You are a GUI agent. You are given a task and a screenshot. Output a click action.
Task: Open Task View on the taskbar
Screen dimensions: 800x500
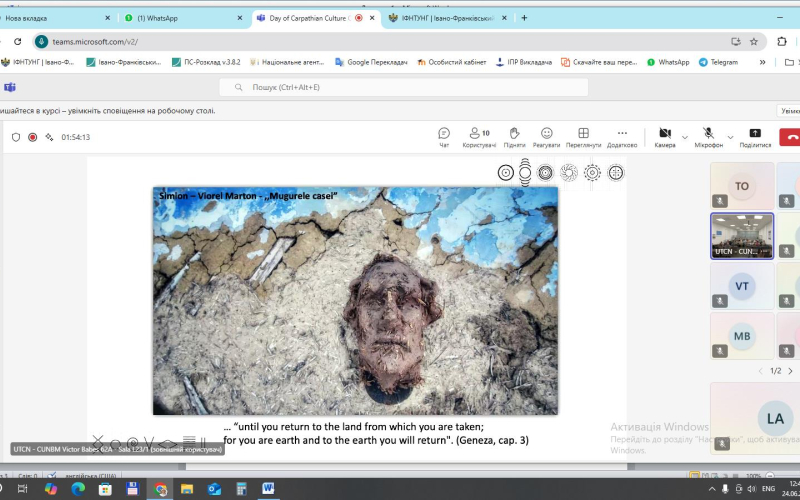coord(22,489)
